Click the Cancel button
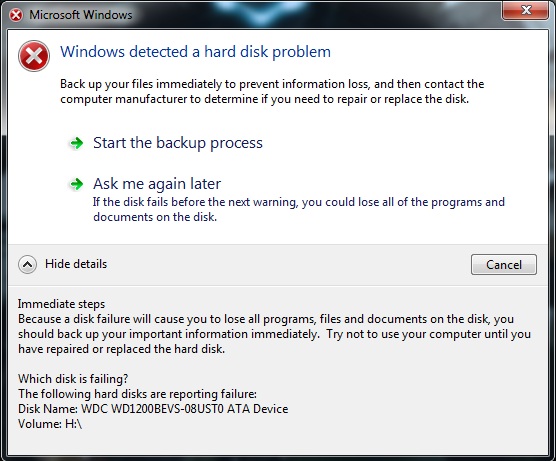This screenshot has height=461, width=556. click(504, 265)
